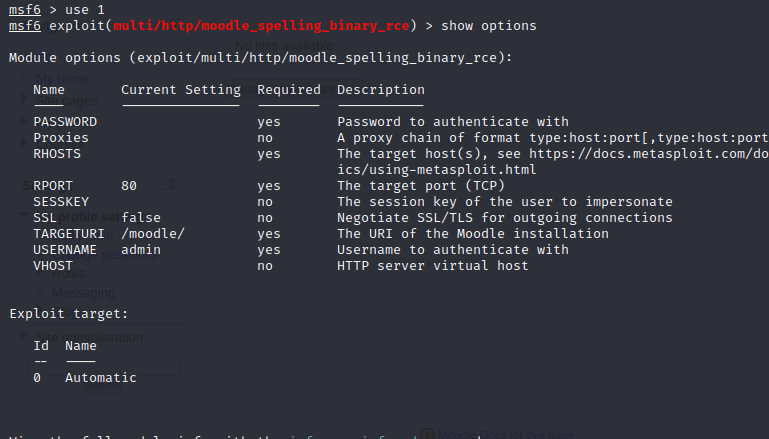
Task: Click the faint 'Messaging' background link
Action: pos(83,292)
